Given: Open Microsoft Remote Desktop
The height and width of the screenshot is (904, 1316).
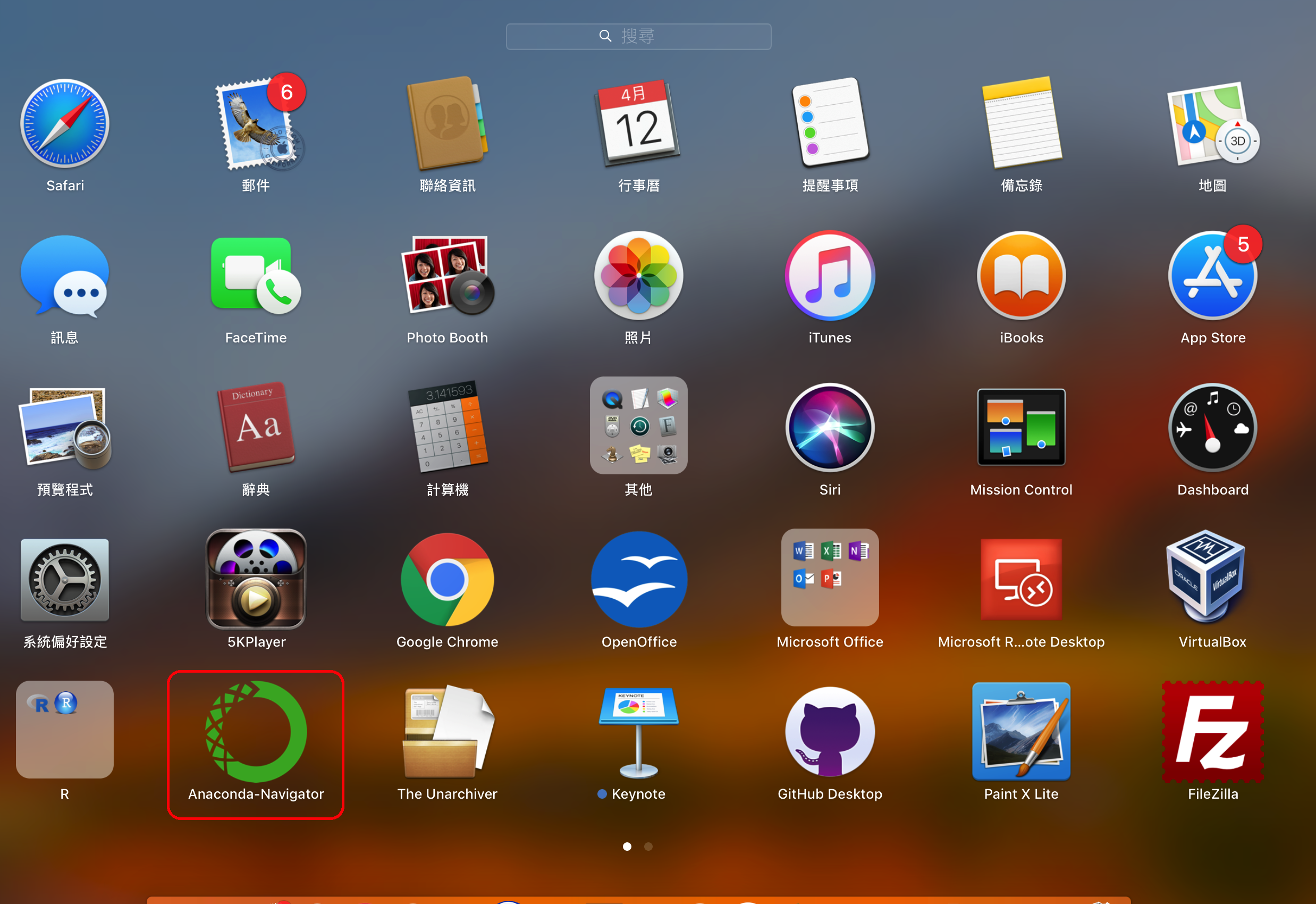Looking at the screenshot, I should point(1022,580).
